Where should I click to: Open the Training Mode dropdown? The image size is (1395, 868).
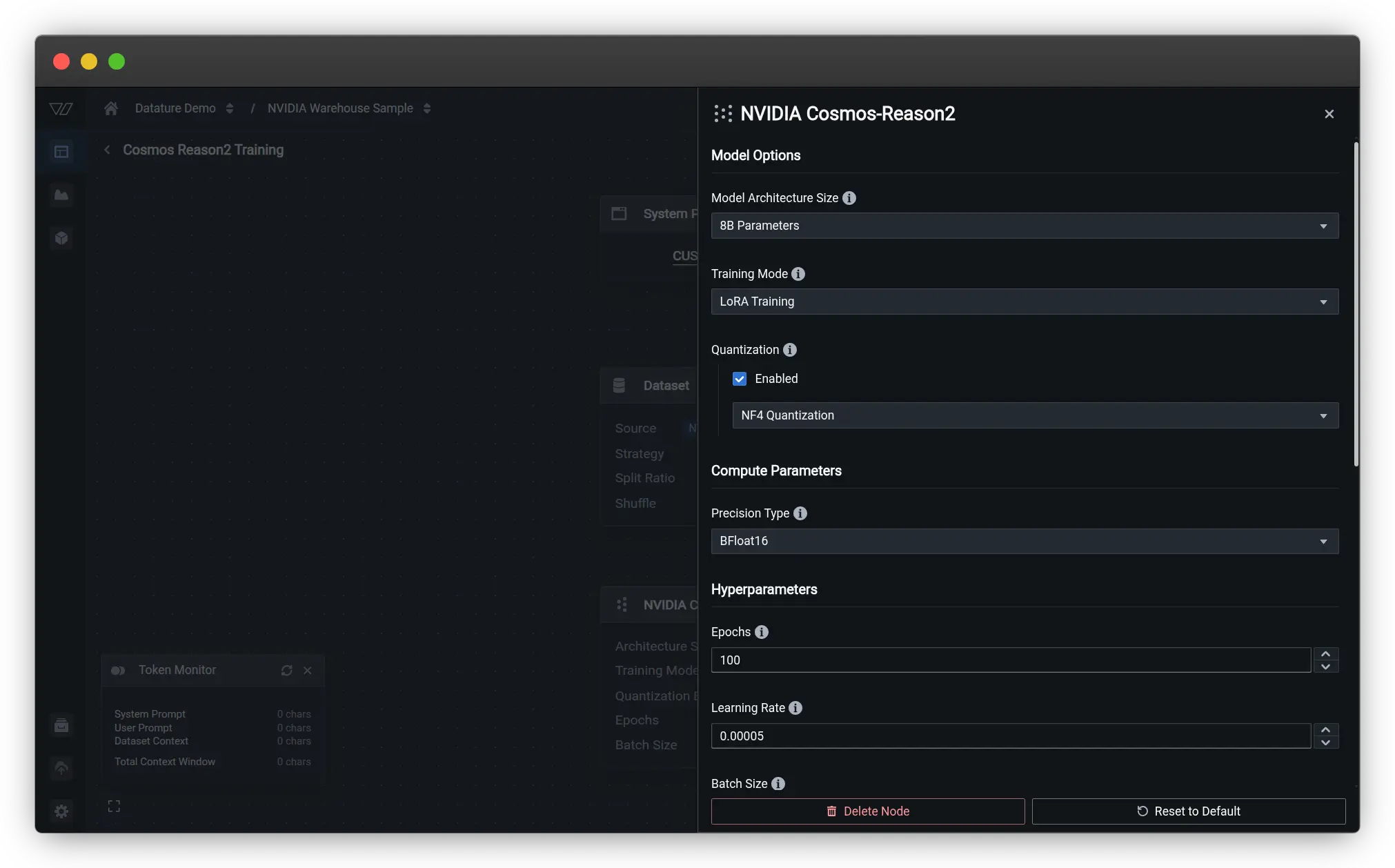coord(1025,302)
